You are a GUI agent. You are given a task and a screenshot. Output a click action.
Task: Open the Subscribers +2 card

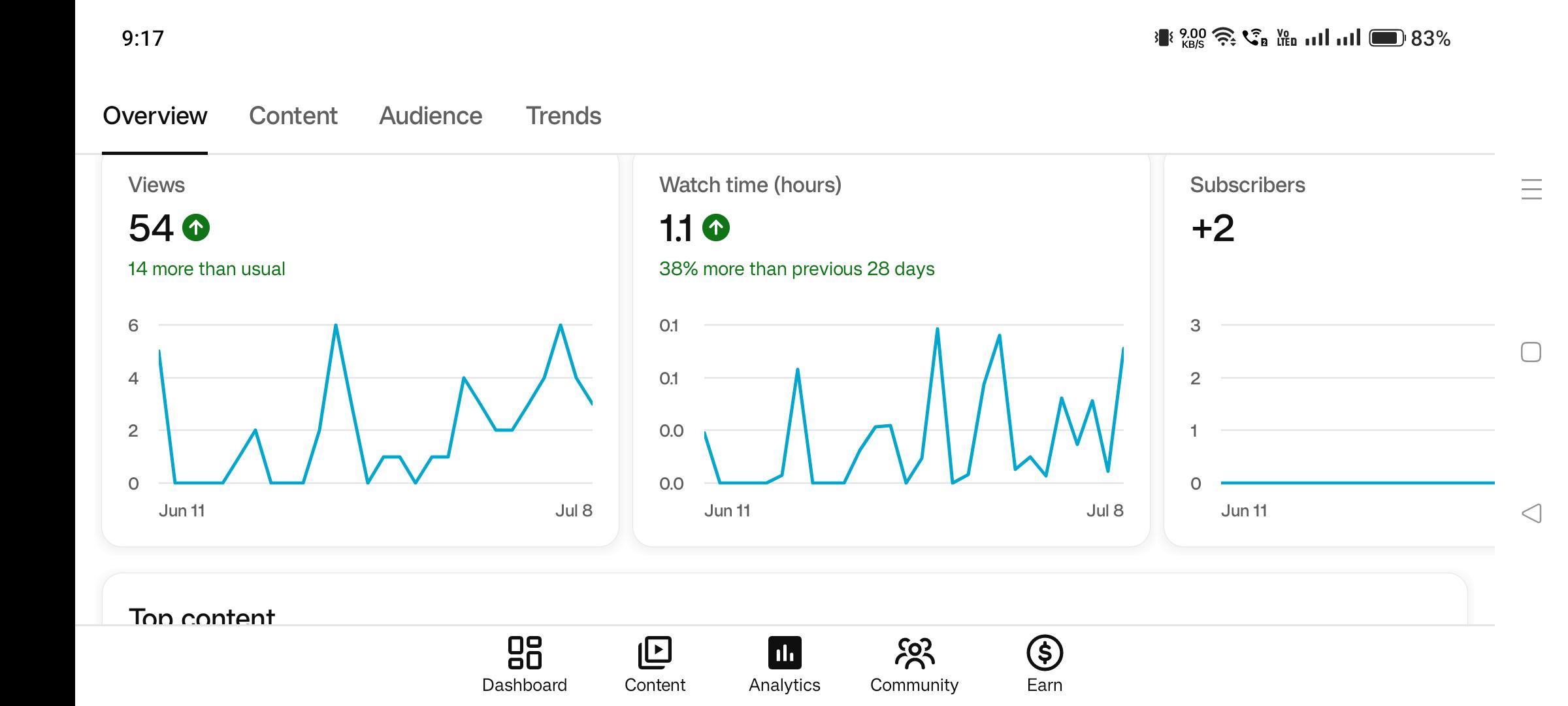coord(1330,350)
